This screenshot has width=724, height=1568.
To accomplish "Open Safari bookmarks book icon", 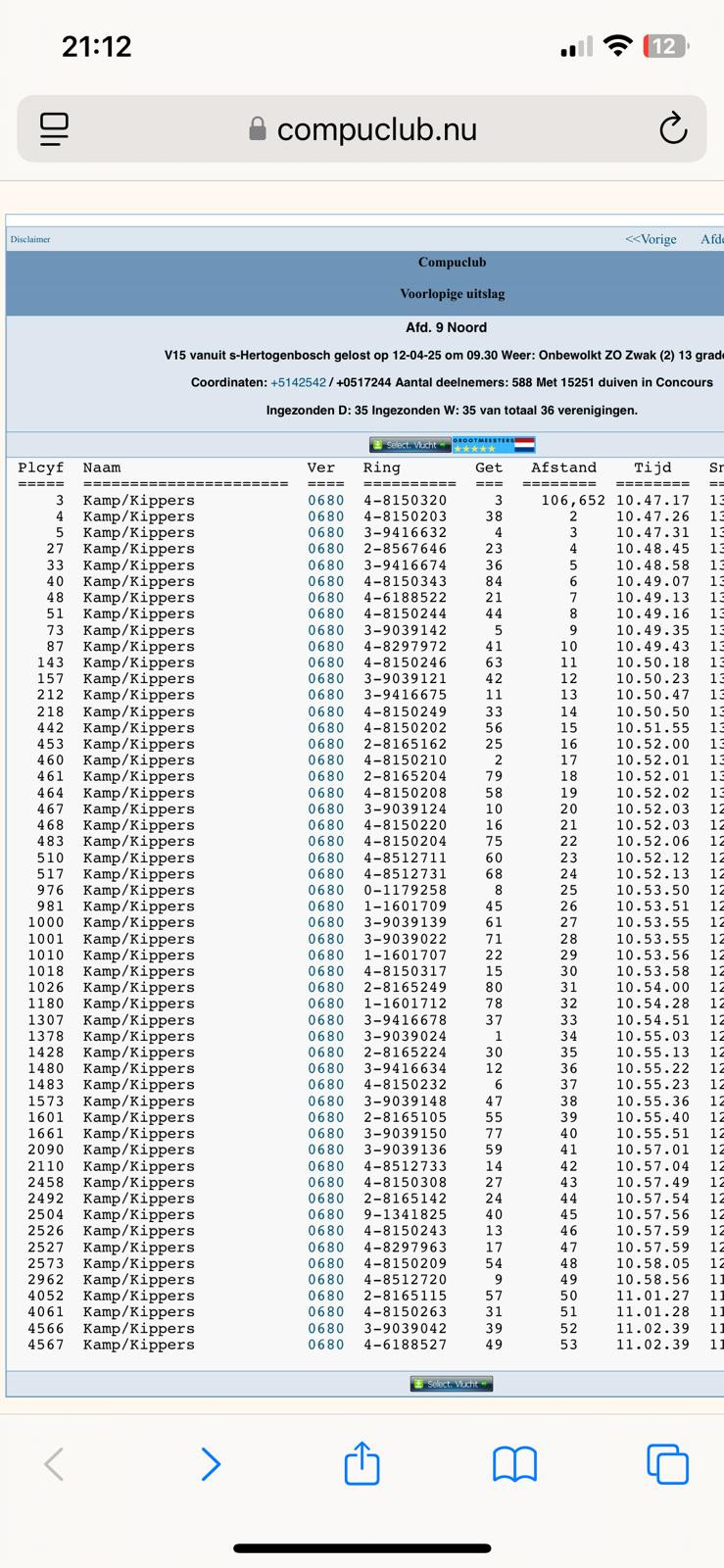I will pyautogui.click(x=514, y=1464).
